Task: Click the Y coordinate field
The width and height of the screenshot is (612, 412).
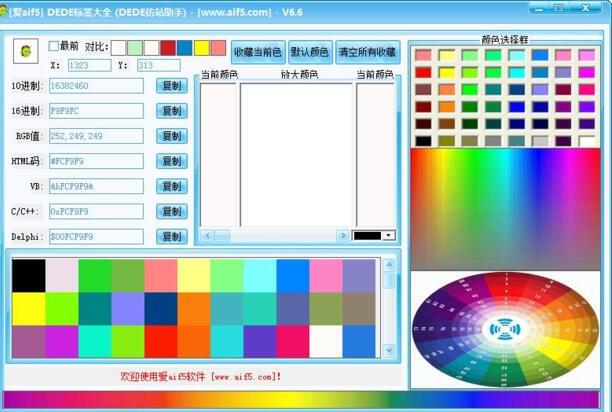Action: coord(158,65)
